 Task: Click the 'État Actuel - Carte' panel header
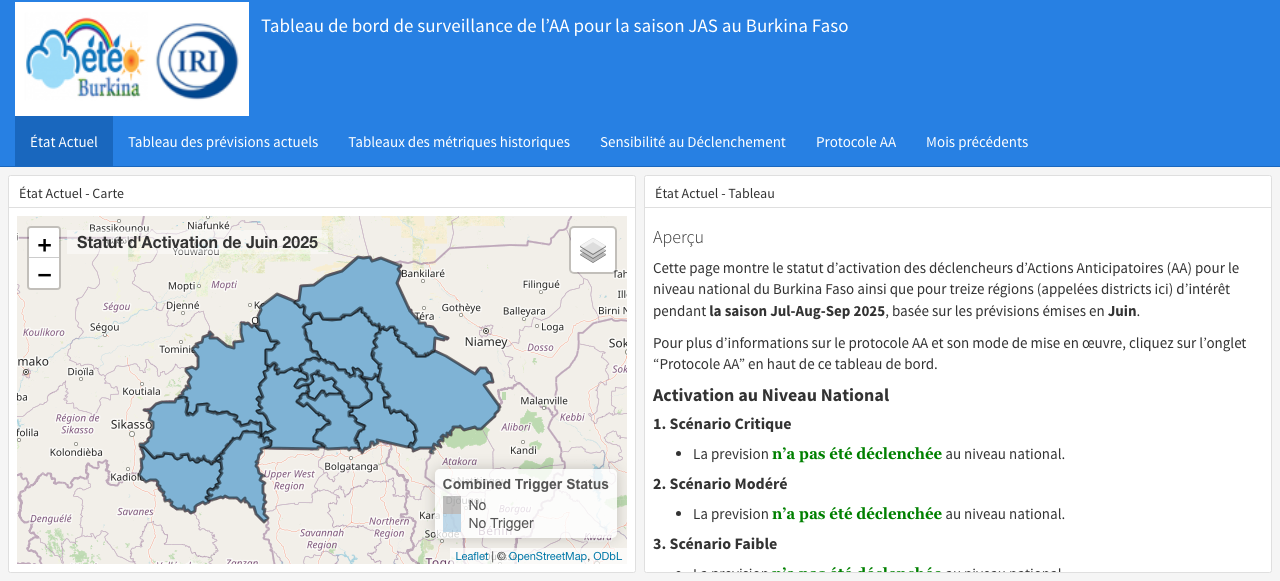click(x=70, y=192)
